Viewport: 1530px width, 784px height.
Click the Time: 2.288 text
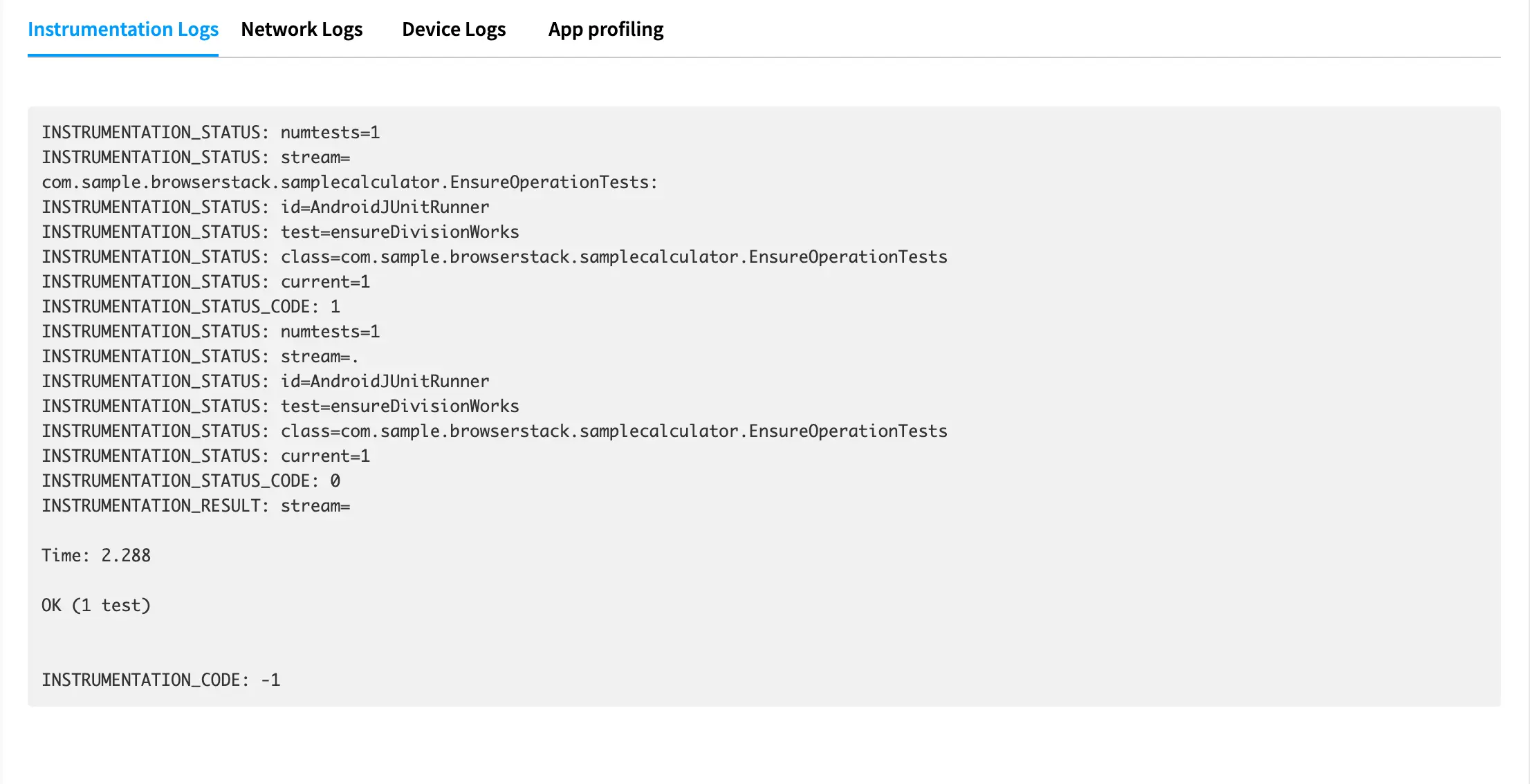(96, 556)
